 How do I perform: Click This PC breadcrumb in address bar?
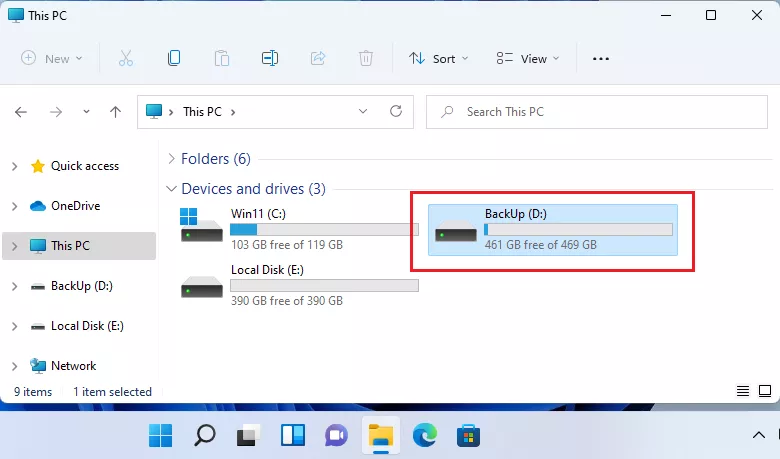pos(202,111)
